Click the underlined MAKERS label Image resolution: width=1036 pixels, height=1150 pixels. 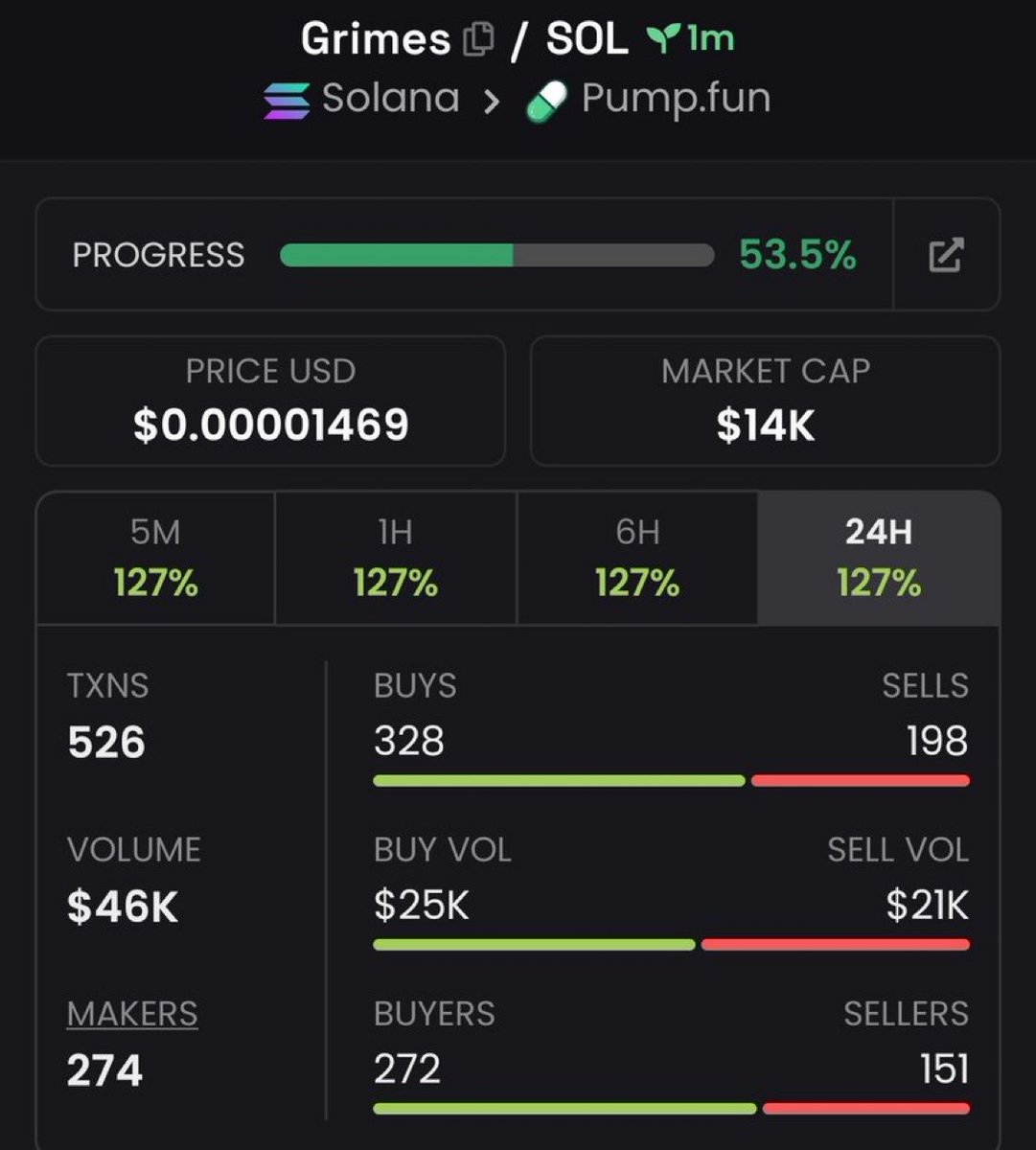pos(132,1014)
